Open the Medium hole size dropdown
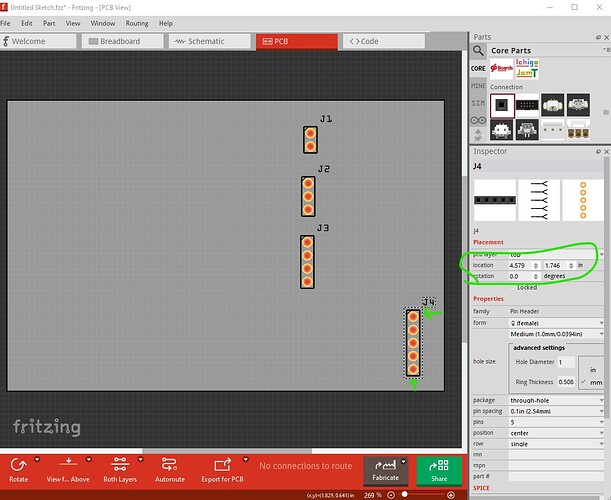Screen dimensions: 611x500 pos(556,334)
